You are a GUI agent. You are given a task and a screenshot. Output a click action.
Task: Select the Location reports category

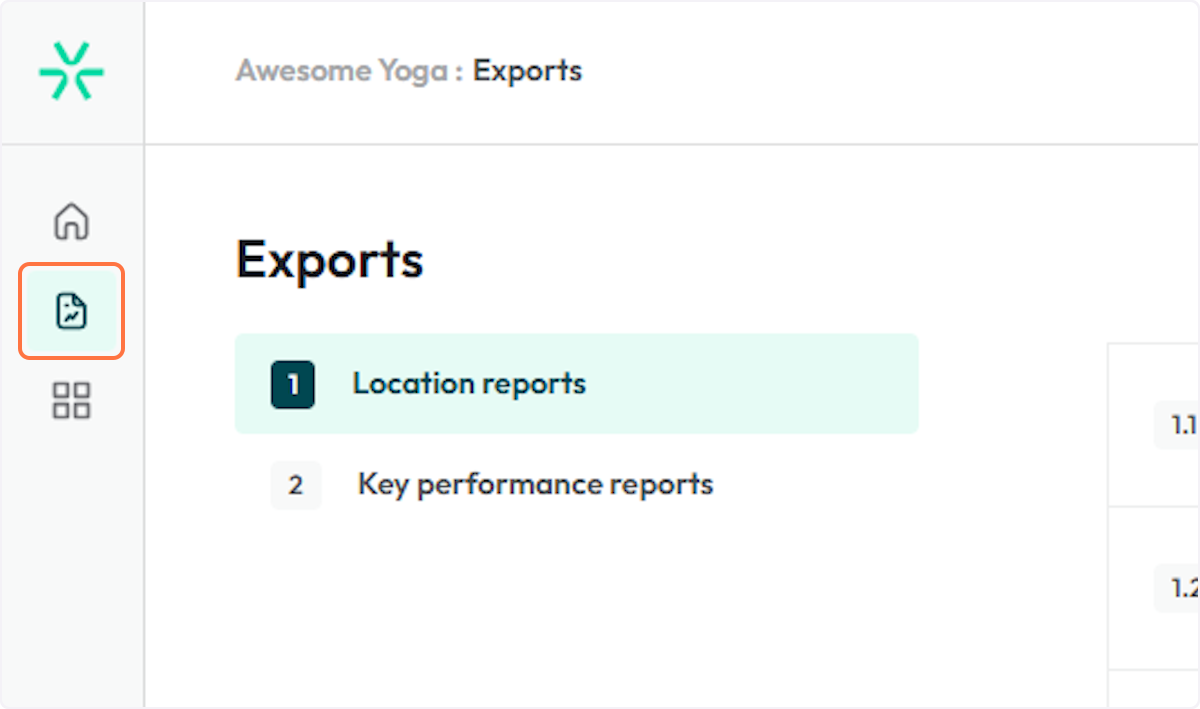469,384
